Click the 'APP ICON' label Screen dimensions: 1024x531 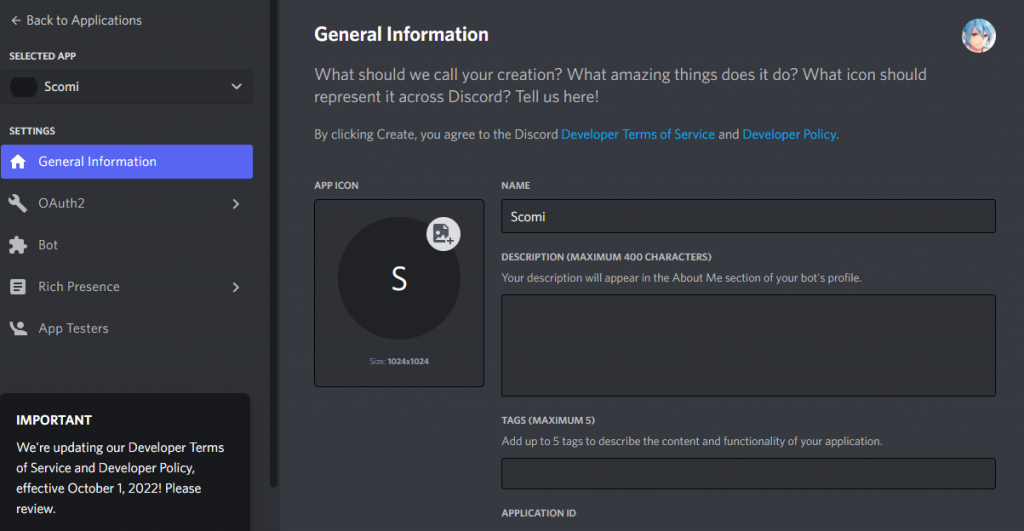[336, 185]
